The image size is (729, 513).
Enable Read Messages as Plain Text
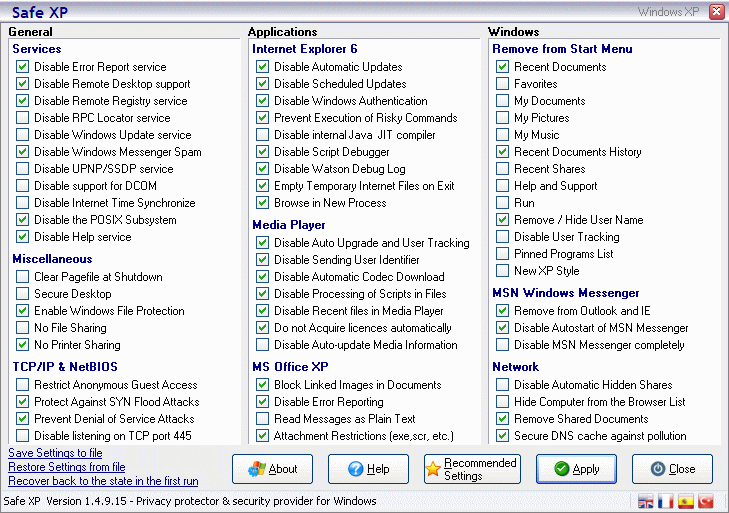(x=262, y=419)
